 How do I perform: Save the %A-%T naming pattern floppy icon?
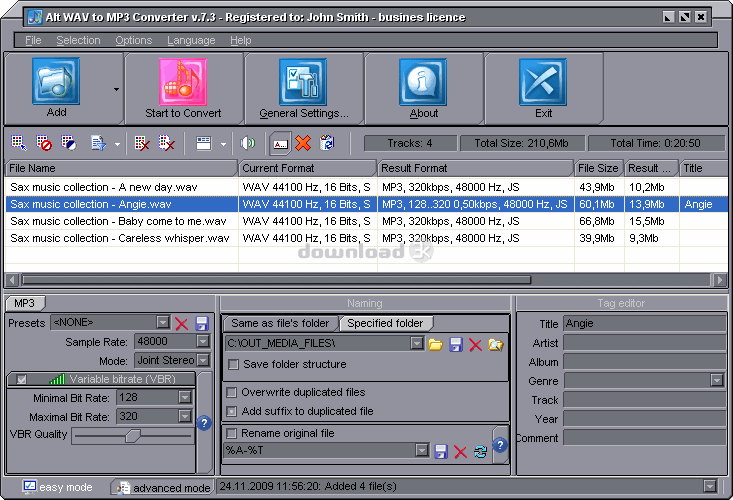[441, 451]
